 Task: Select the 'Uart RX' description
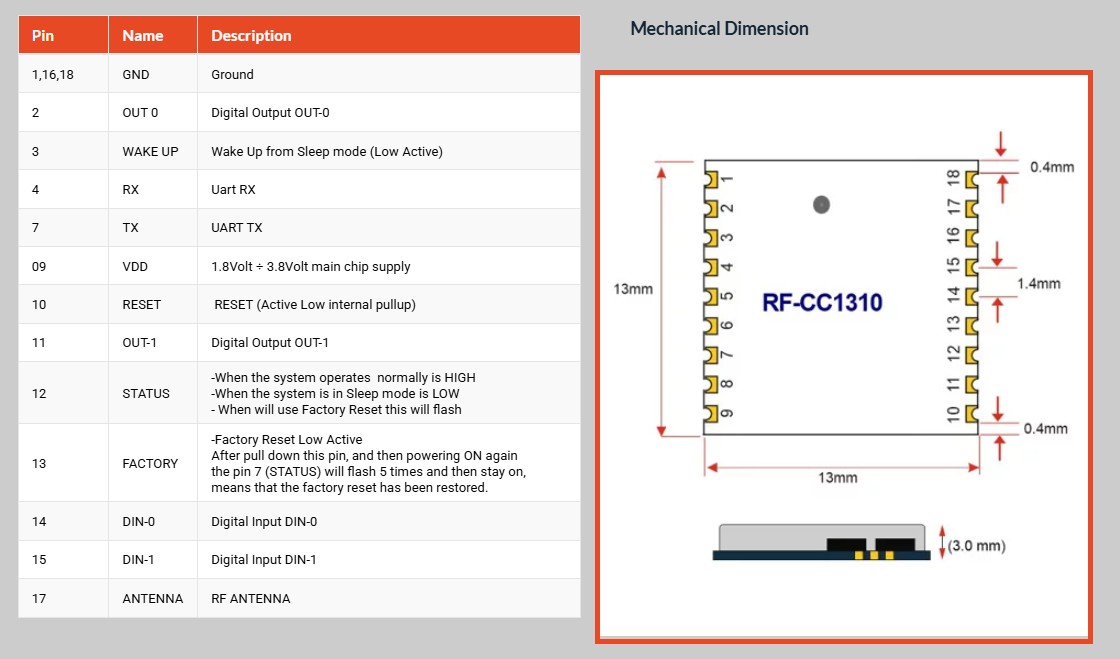tap(233, 189)
